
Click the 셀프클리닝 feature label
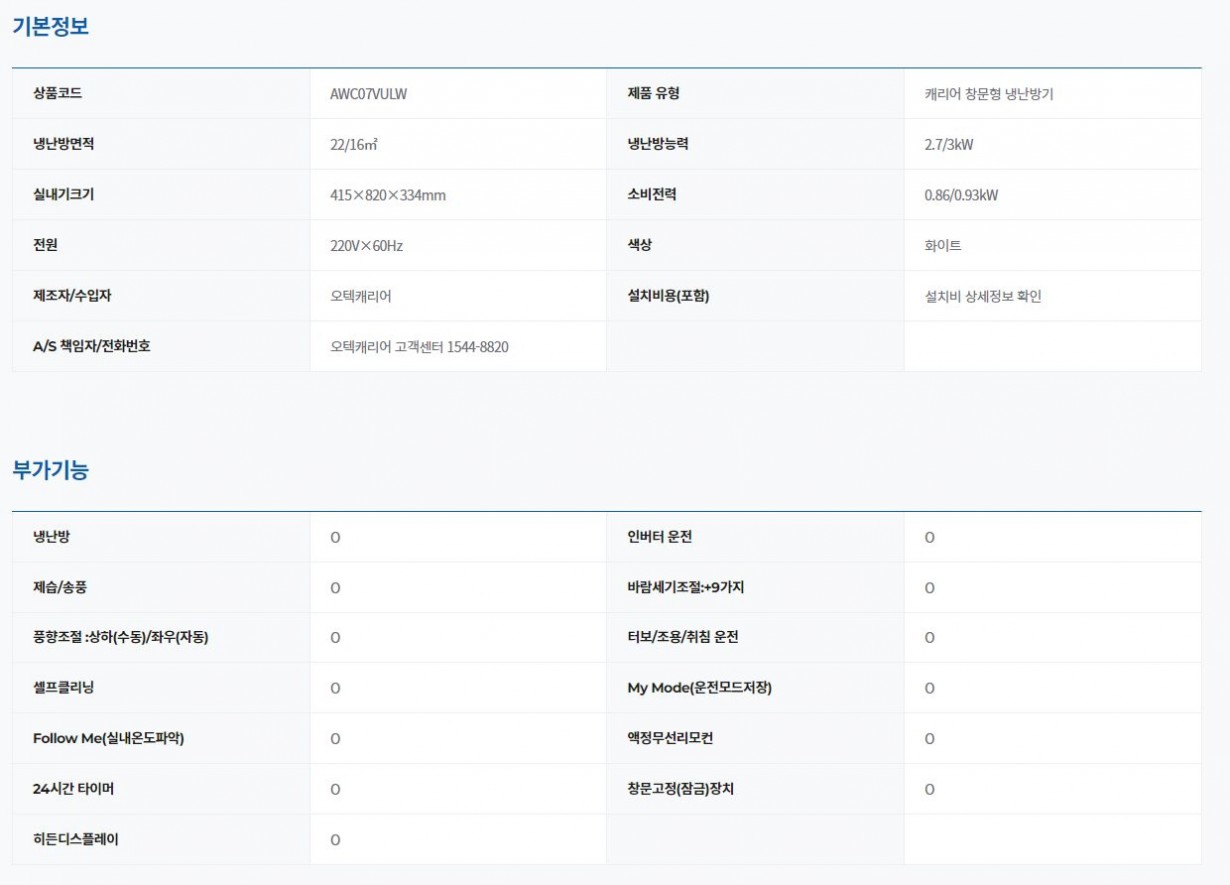pyautogui.click(x=63, y=688)
